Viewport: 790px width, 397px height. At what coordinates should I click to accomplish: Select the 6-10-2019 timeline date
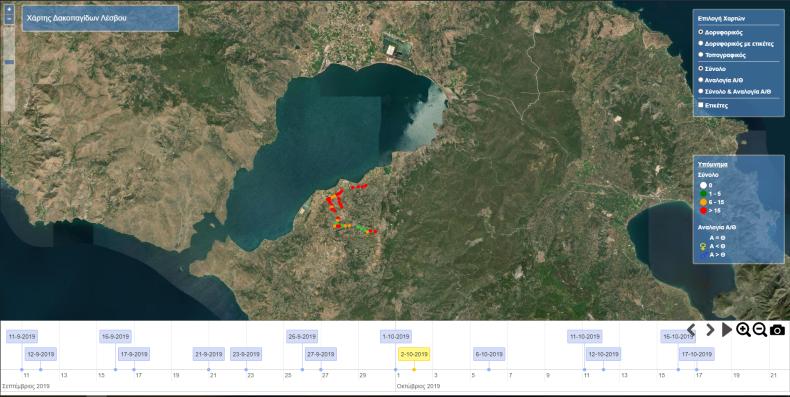[x=489, y=354]
